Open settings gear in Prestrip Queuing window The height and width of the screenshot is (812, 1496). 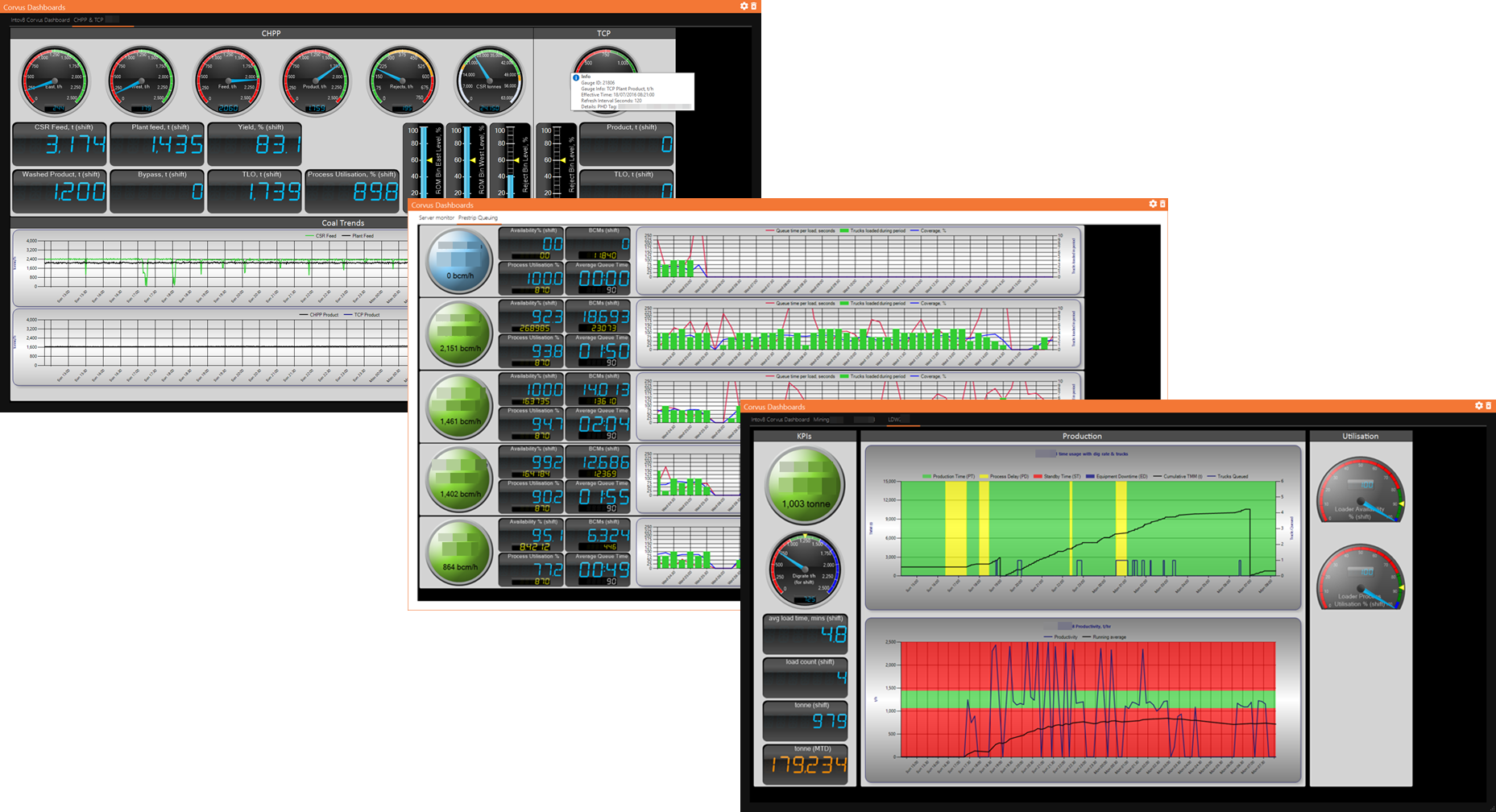(x=1153, y=205)
